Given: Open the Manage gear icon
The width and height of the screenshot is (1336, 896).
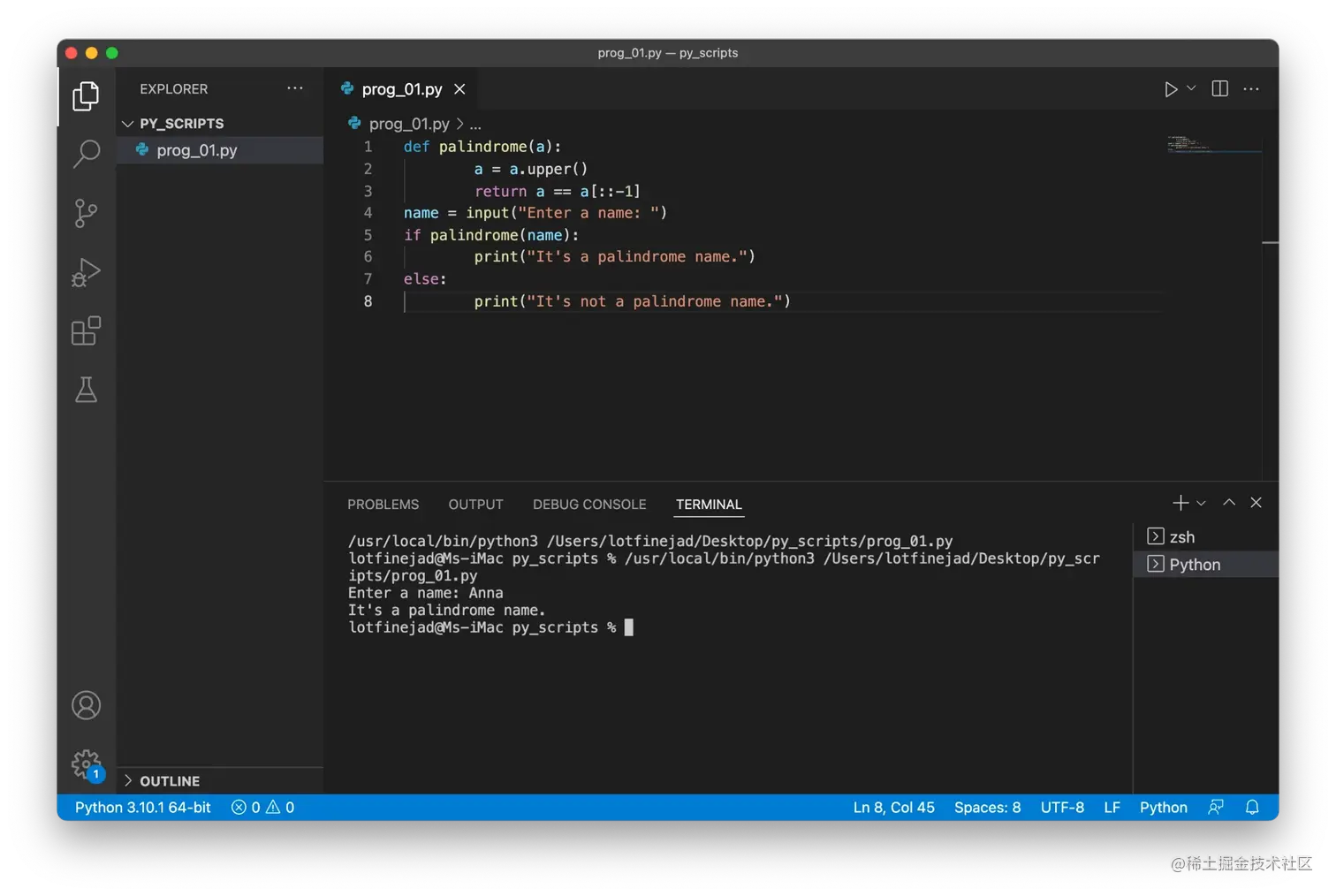Looking at the screenshot, I should (86, 764).
